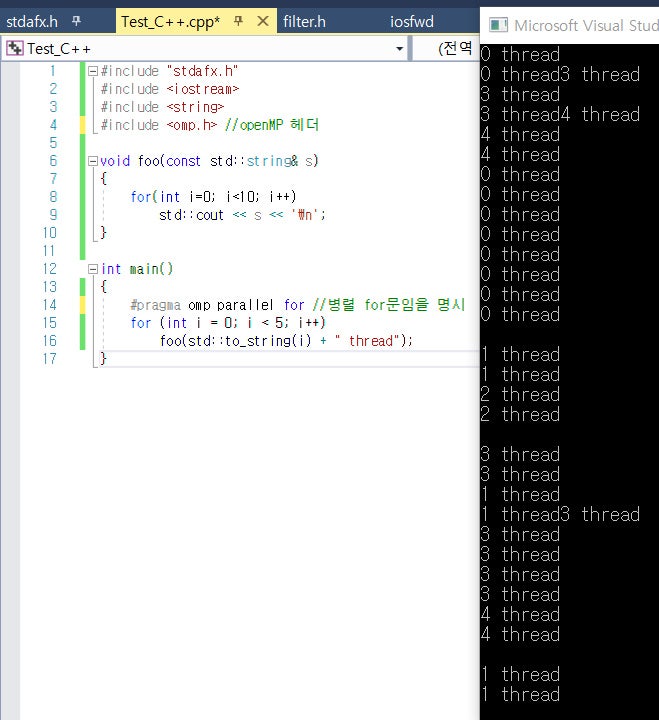Switch to the stdafx.h tab
659x720 pixels.
(32, 22)
